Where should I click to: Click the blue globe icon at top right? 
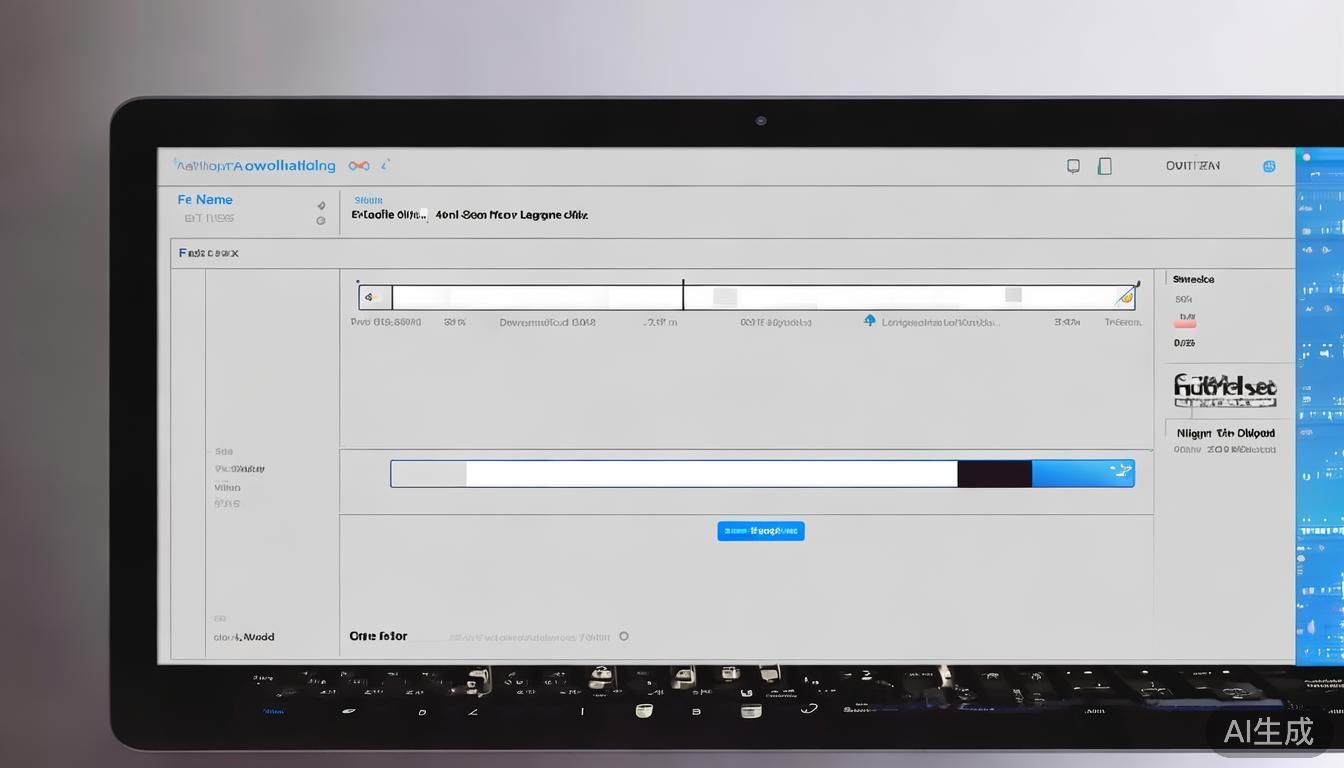coord(1269,166)
